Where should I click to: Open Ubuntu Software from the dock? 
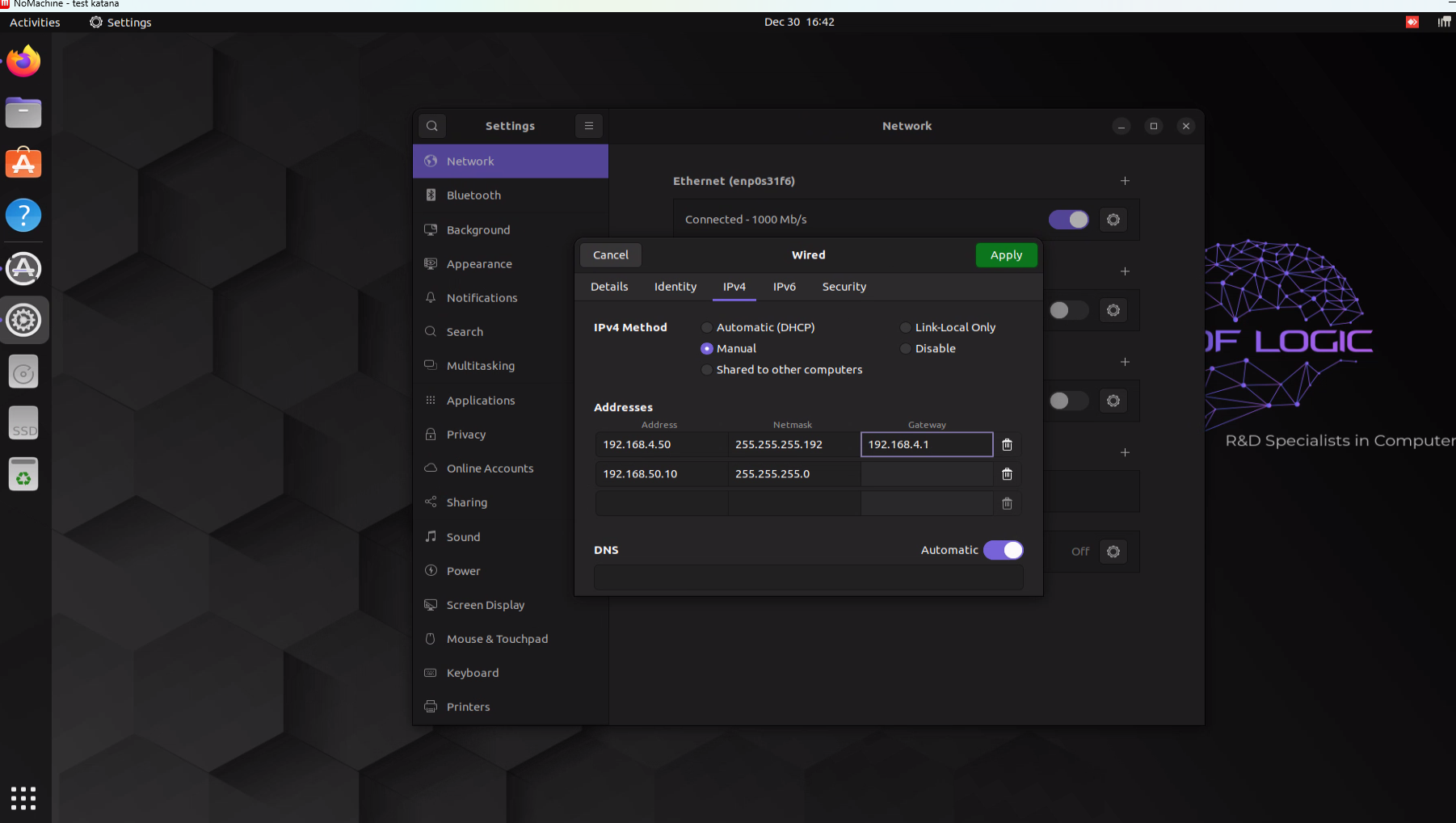point(23,164)
